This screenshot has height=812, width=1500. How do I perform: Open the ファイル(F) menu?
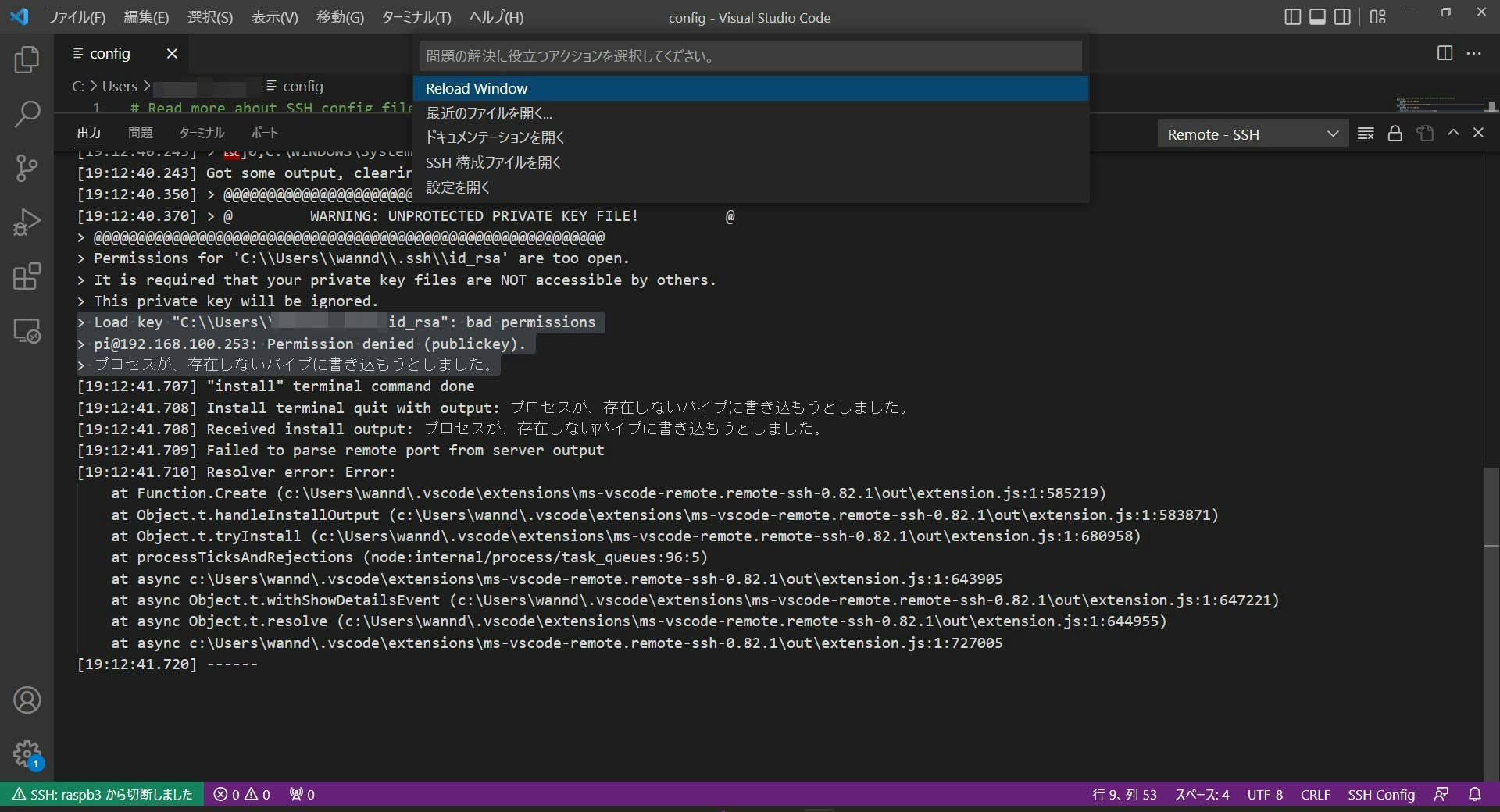tap(77, 17)
